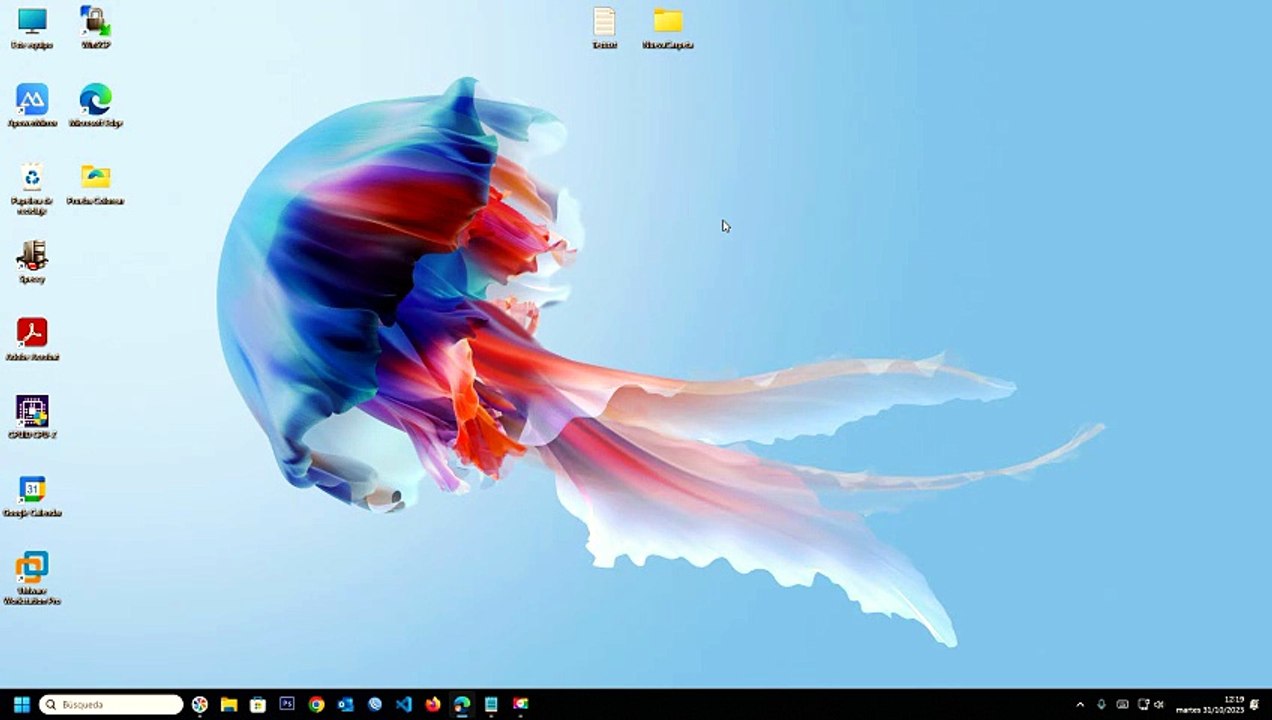Open the WinSCP desktop shortcut
The image size is (1272, 720).
coord(96,28)
